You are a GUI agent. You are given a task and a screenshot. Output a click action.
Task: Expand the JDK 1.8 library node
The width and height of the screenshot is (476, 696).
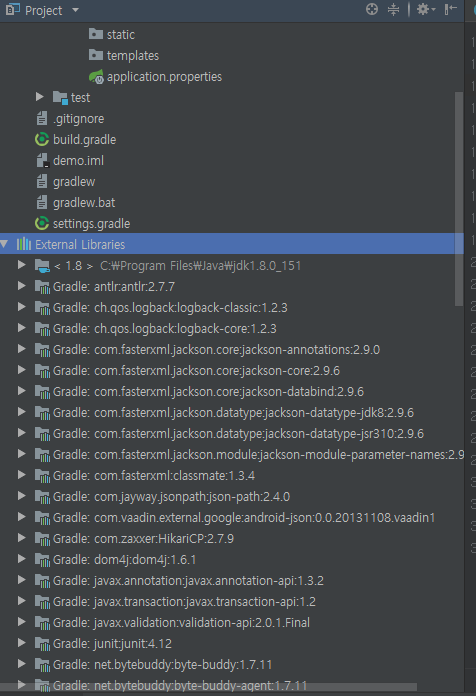(x=21, y=265)
